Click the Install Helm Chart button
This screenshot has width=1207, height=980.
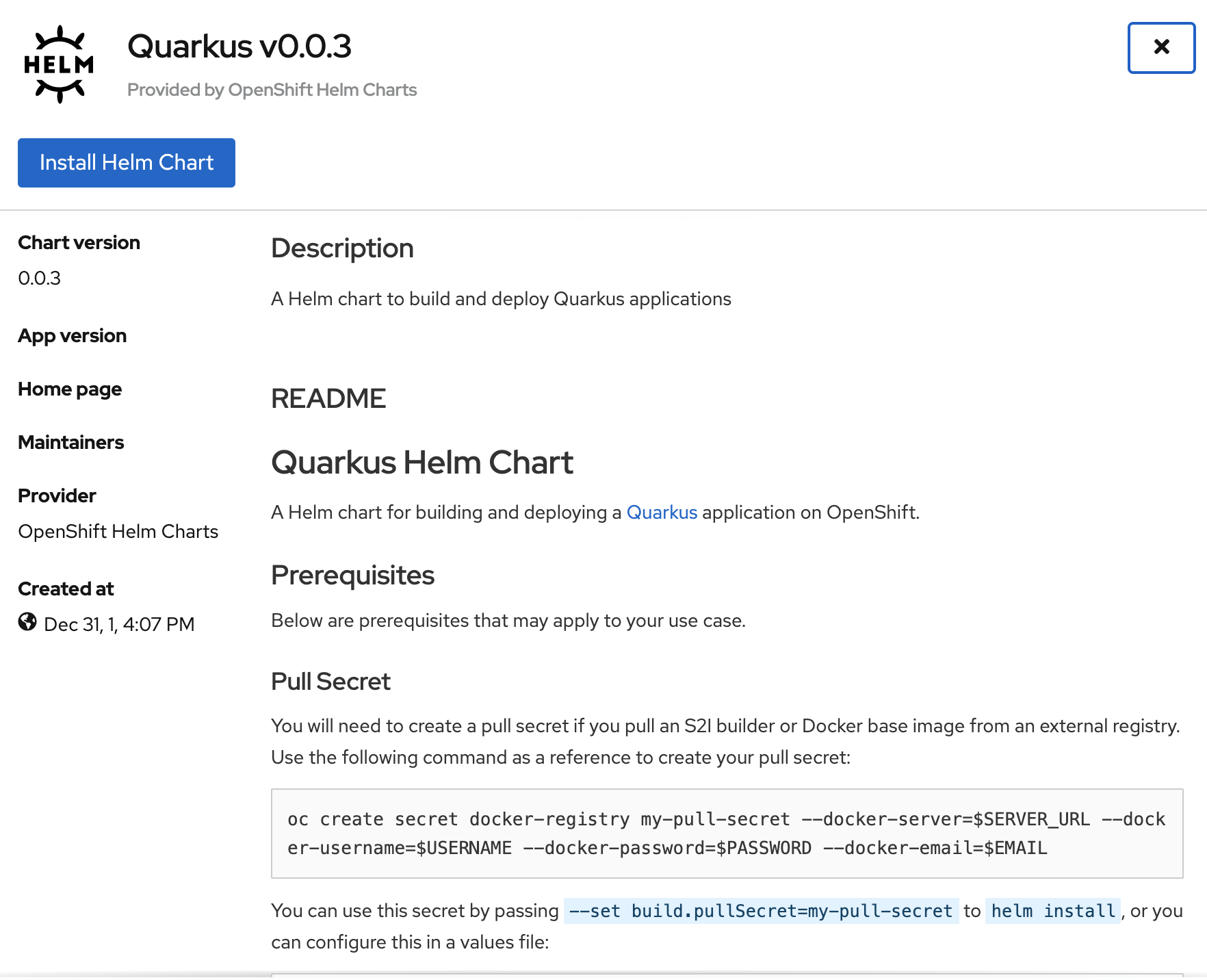tap(126, 162)
